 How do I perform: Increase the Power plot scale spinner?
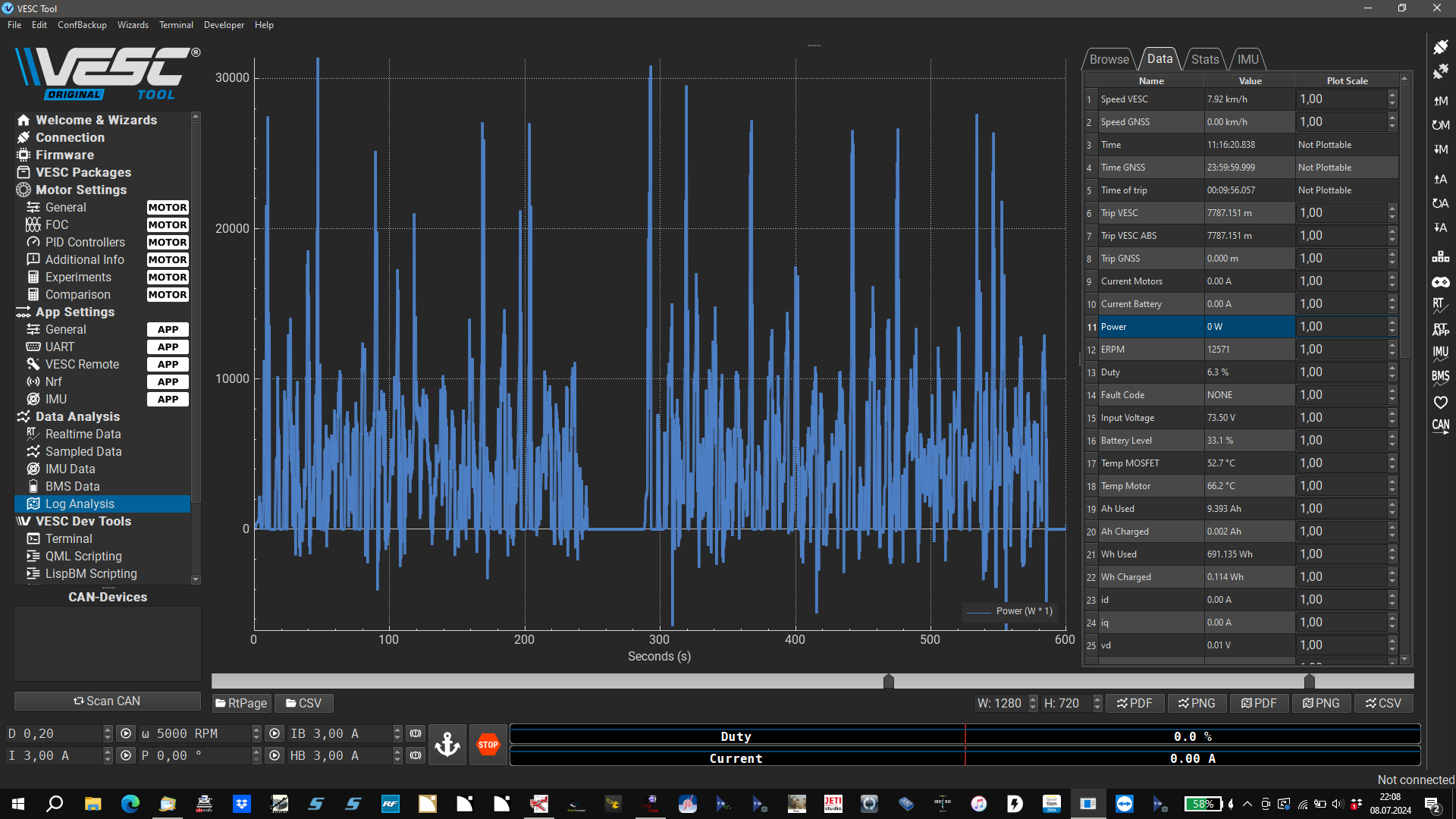(x=1392, y=322)
